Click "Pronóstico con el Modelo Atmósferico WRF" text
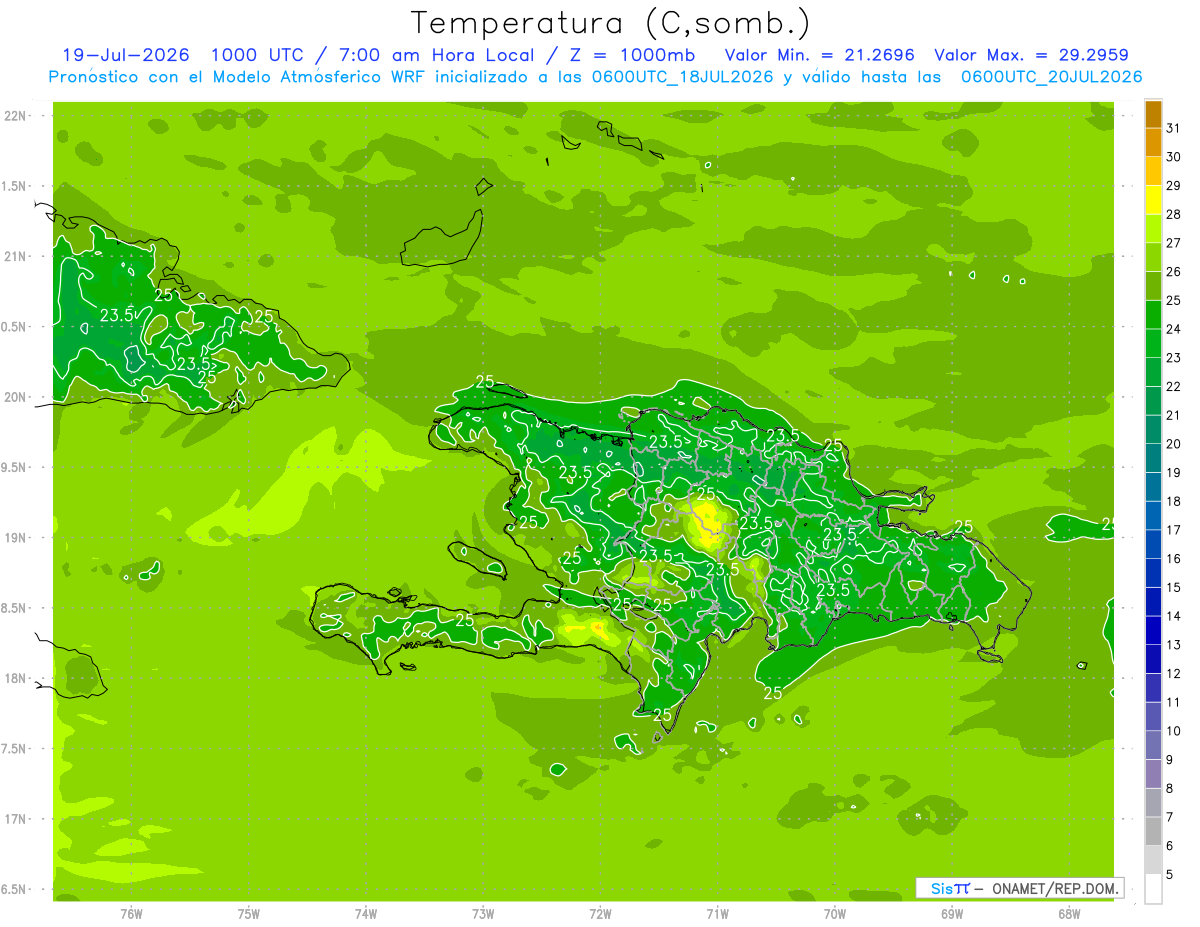The image size is (1200, 927). click(239, 77)
